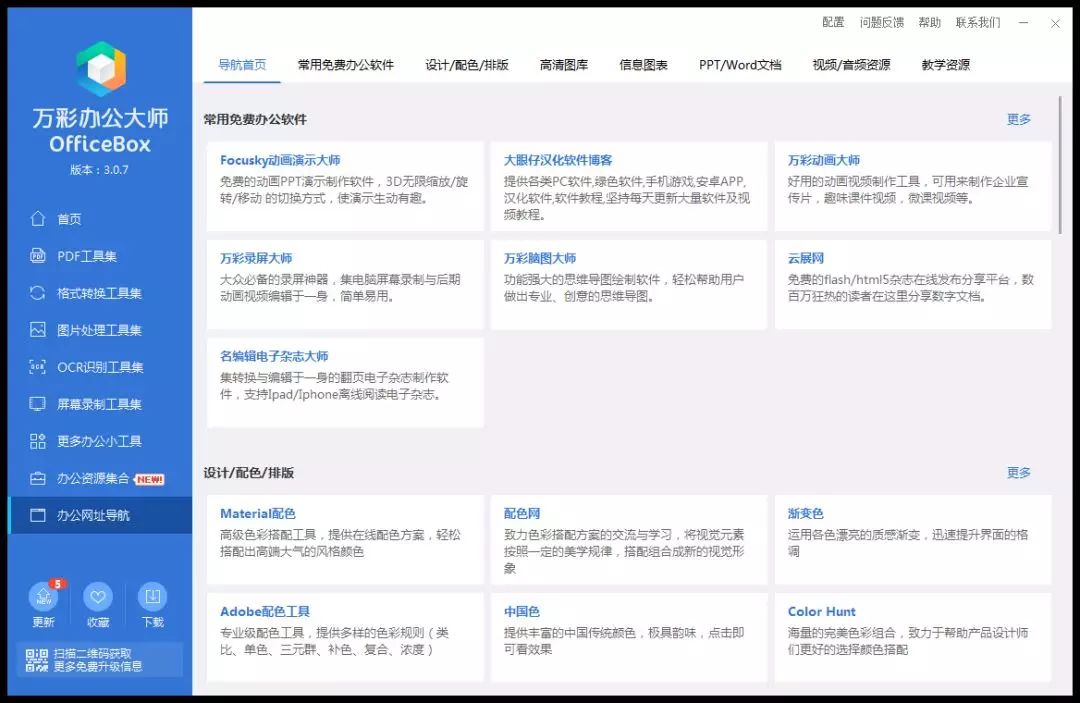Open the screen recording tools icon
Image resolution: width=1080 pixels, height=703 pixels.
click(38, 404)
